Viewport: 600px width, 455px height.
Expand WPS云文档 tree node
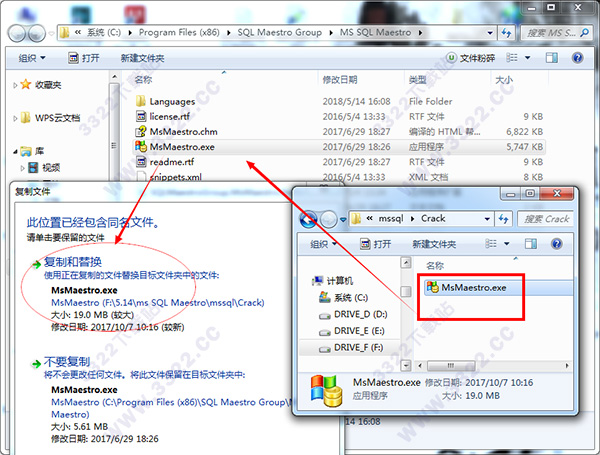tap(15, 118)
